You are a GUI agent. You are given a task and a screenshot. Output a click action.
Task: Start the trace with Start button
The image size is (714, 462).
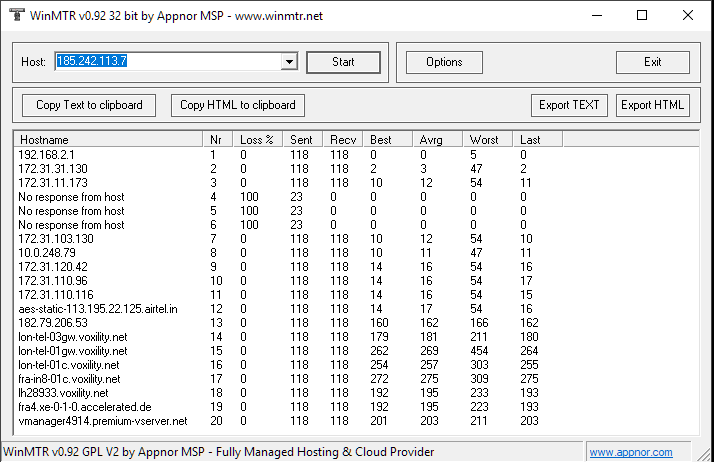coord(343,62)
